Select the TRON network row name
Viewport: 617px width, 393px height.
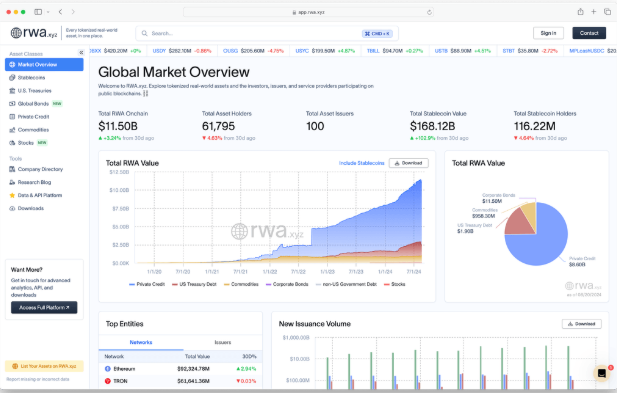(120, 381)
